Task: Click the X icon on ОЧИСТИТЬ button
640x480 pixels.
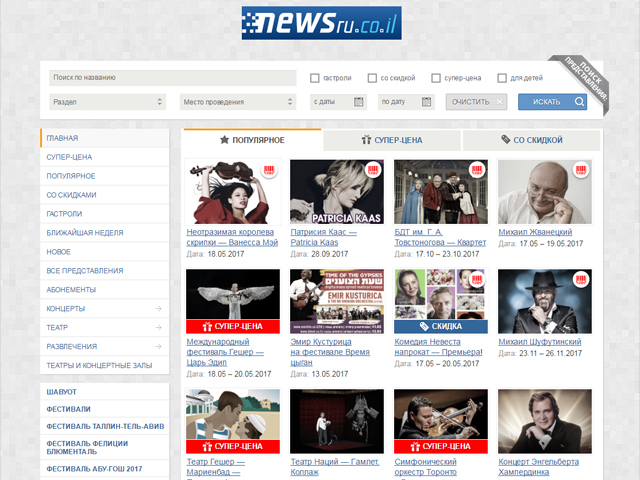Action: point(500,102)
